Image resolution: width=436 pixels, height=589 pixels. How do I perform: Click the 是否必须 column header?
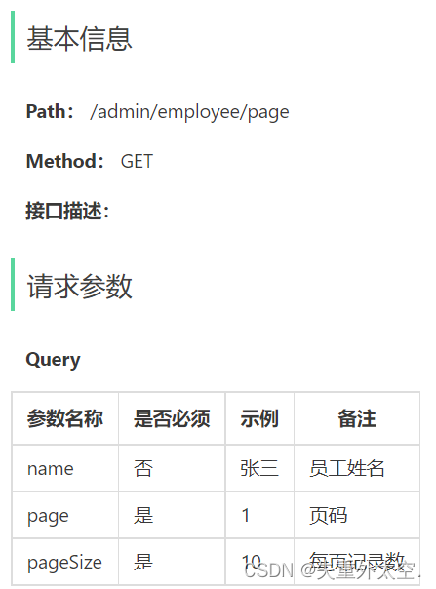tap(172, 419)
